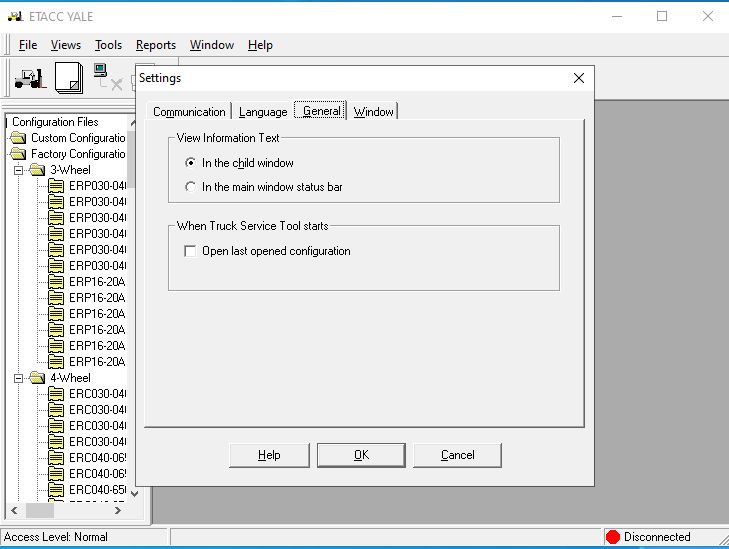Click tree horizontal scrollbar left arrow
Screen dimensions: 729x549
[x=14, y=510]
